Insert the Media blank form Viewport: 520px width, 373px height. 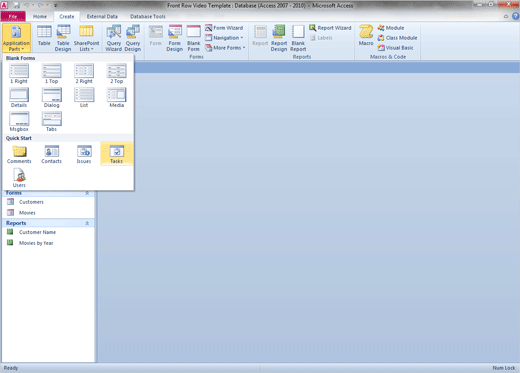click(x=117, y=98)
